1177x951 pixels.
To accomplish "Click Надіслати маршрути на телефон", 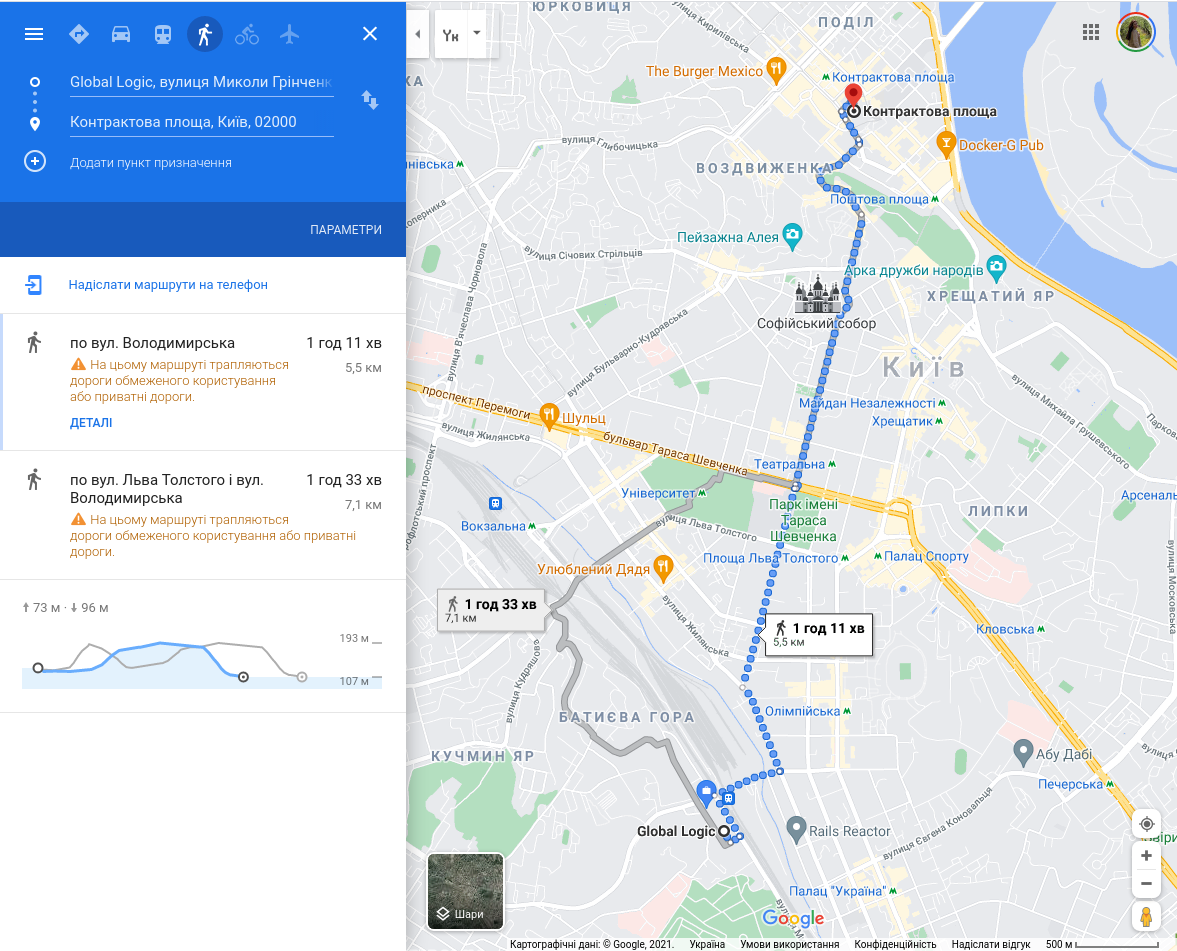I will tap(168, 284).
